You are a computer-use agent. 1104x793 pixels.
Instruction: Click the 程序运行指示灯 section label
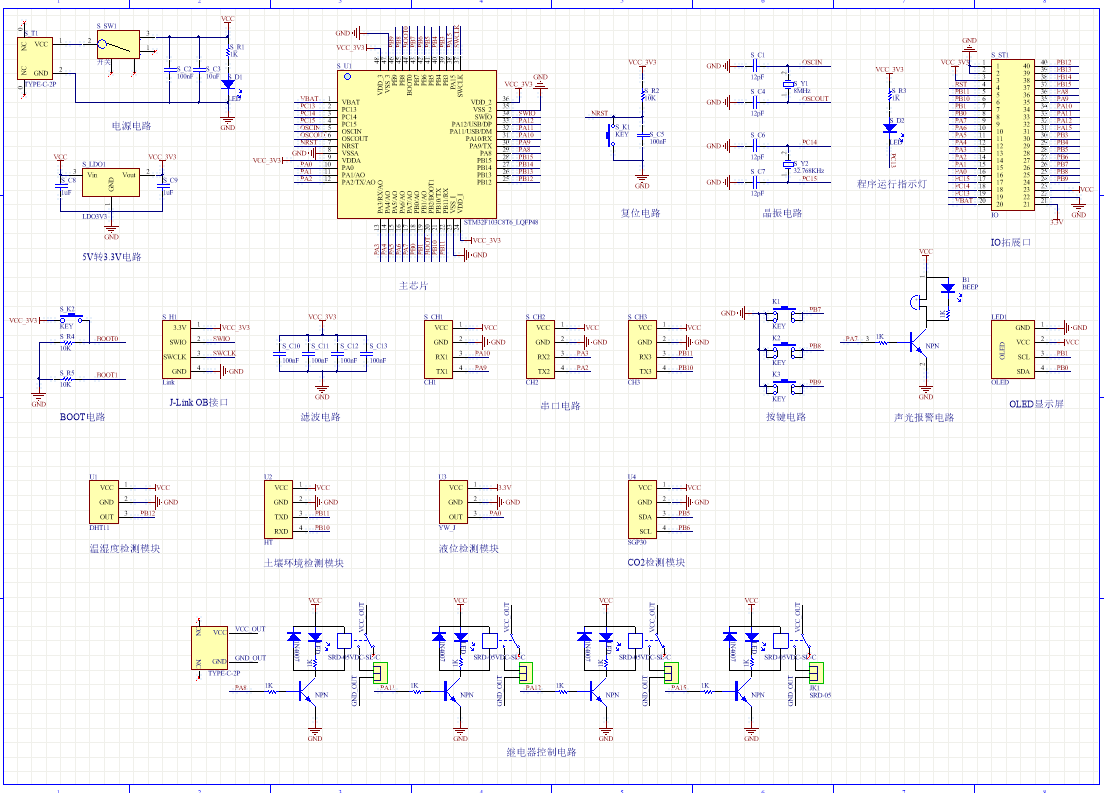[891, 185]
